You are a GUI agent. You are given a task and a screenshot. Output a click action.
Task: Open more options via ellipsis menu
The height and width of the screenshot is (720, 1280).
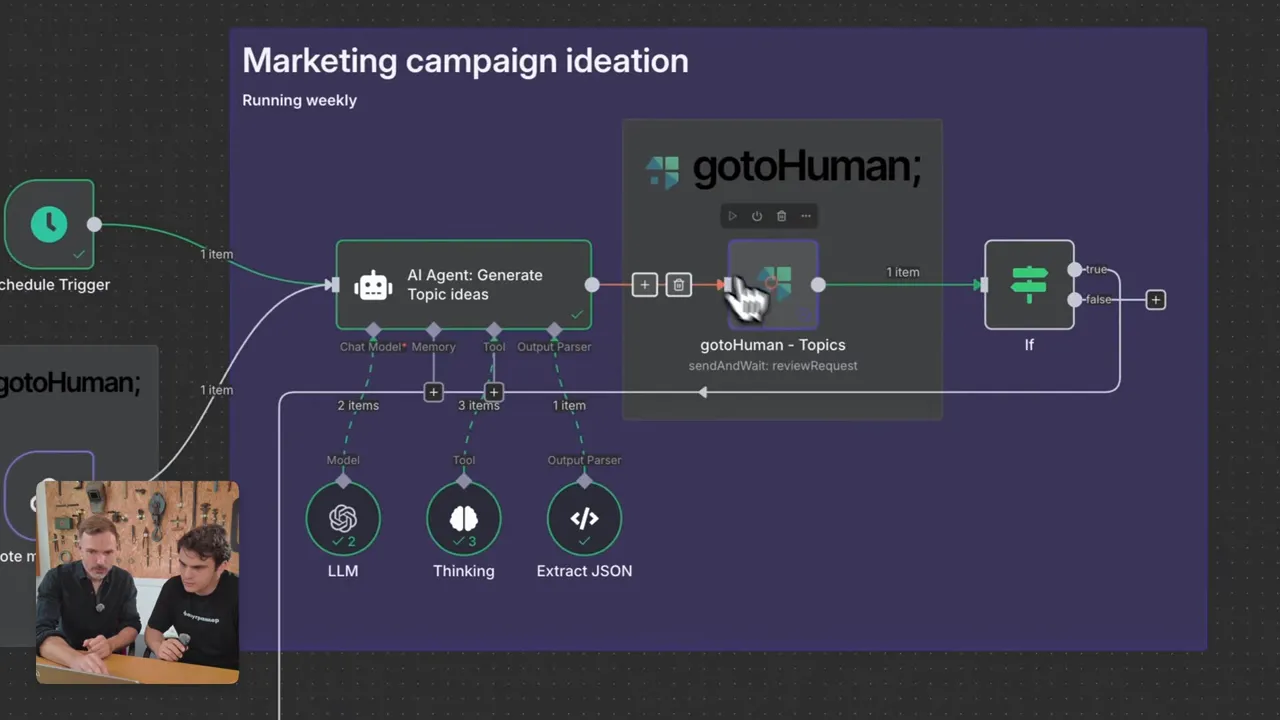point(806,216)
